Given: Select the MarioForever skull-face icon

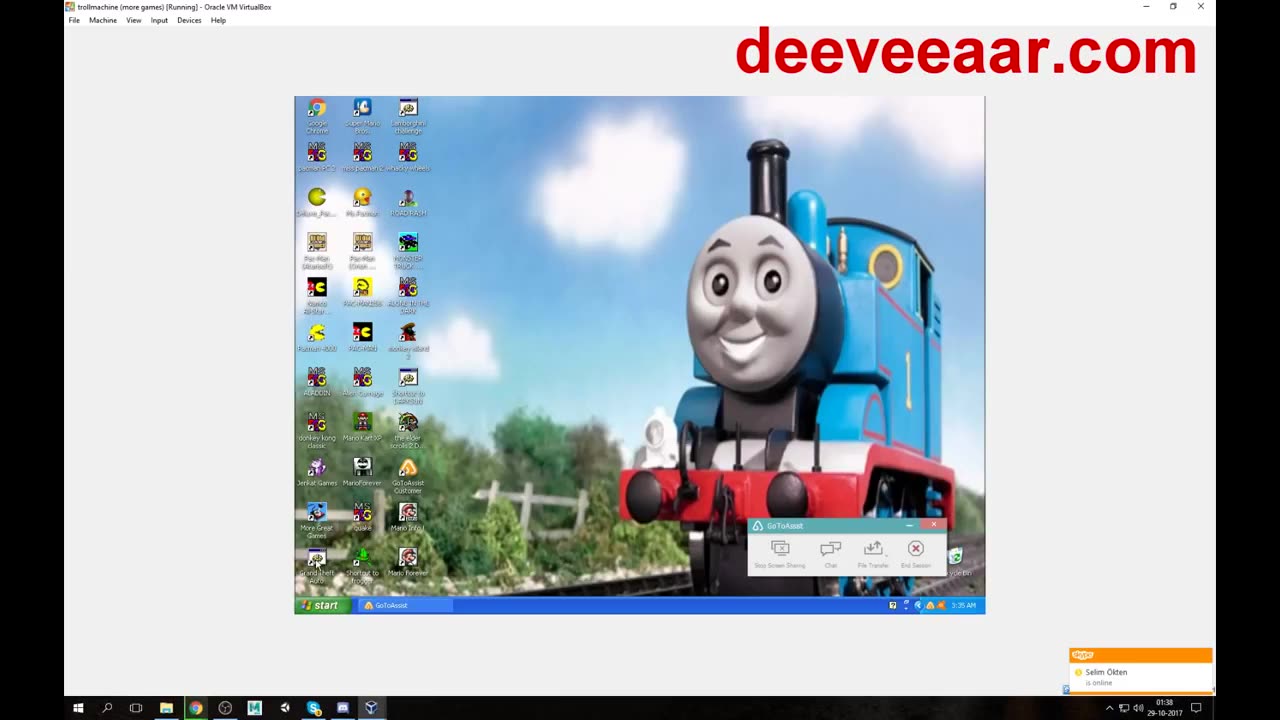Looking at the screenshot, I should pos(362,472).
